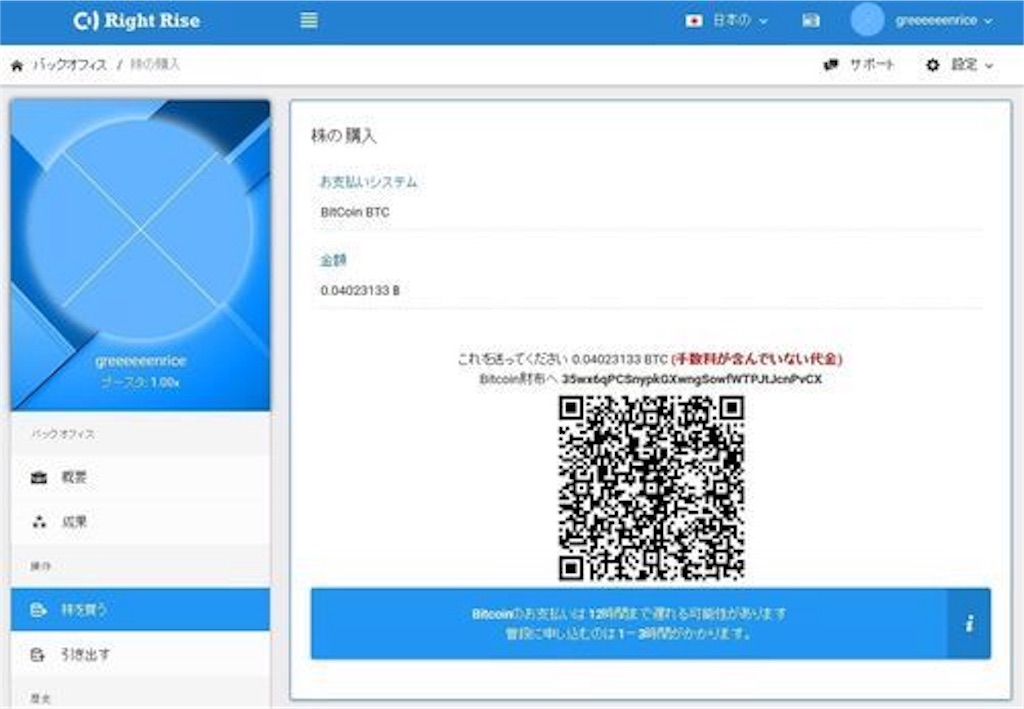Click 株の購入 breadcrumb text
The height and width of the screenshot is (709, 1024).
(155, 64)
